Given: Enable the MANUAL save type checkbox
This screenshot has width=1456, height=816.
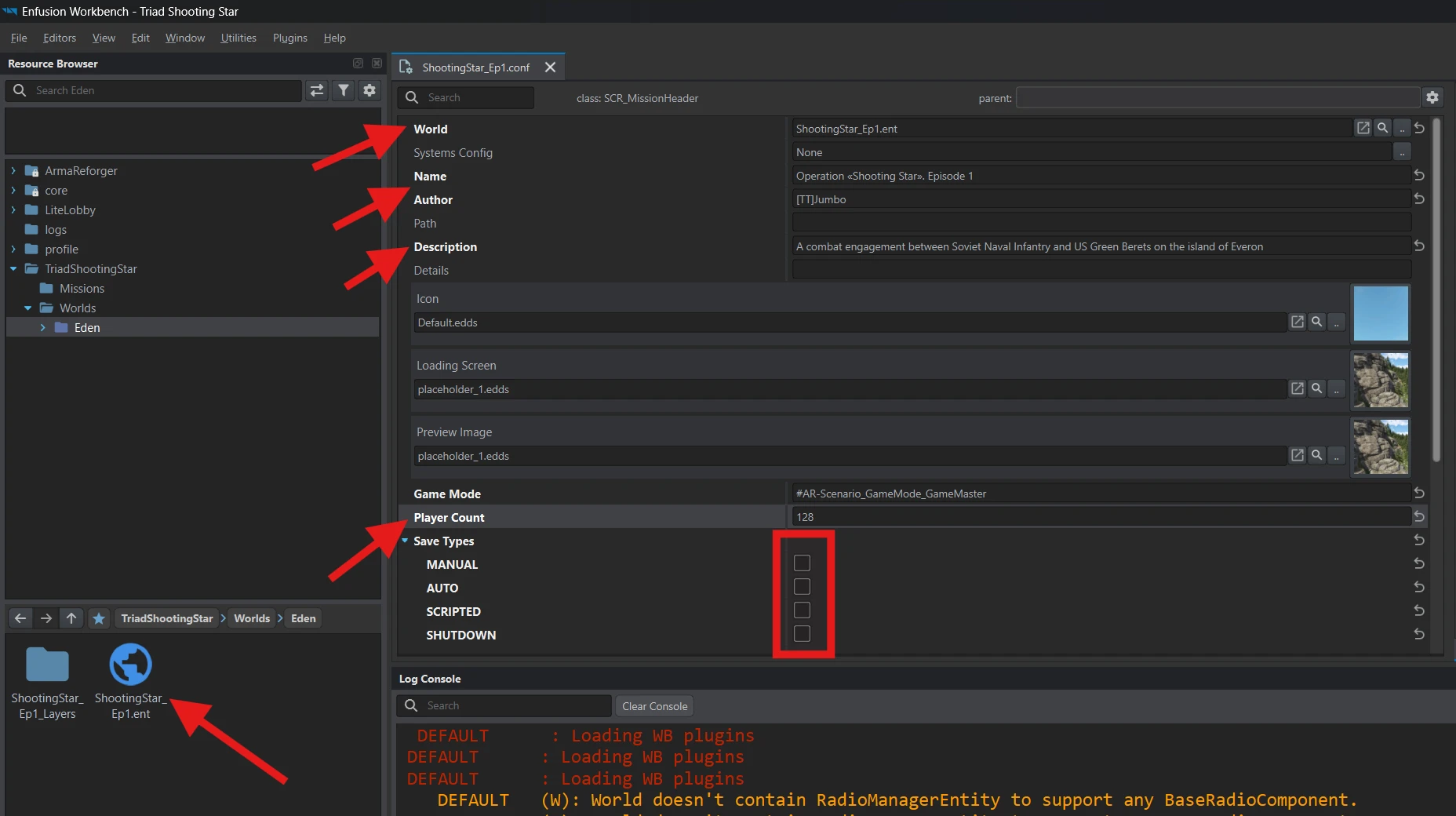Looking at the screenshot, I should tap(802, 563).
